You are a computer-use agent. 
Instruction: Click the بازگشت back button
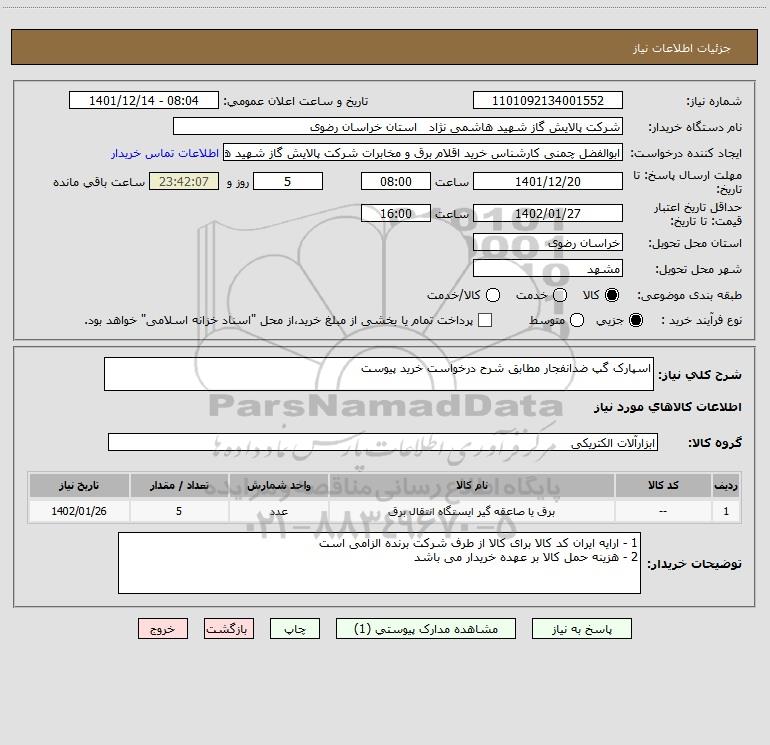point(229,629)
